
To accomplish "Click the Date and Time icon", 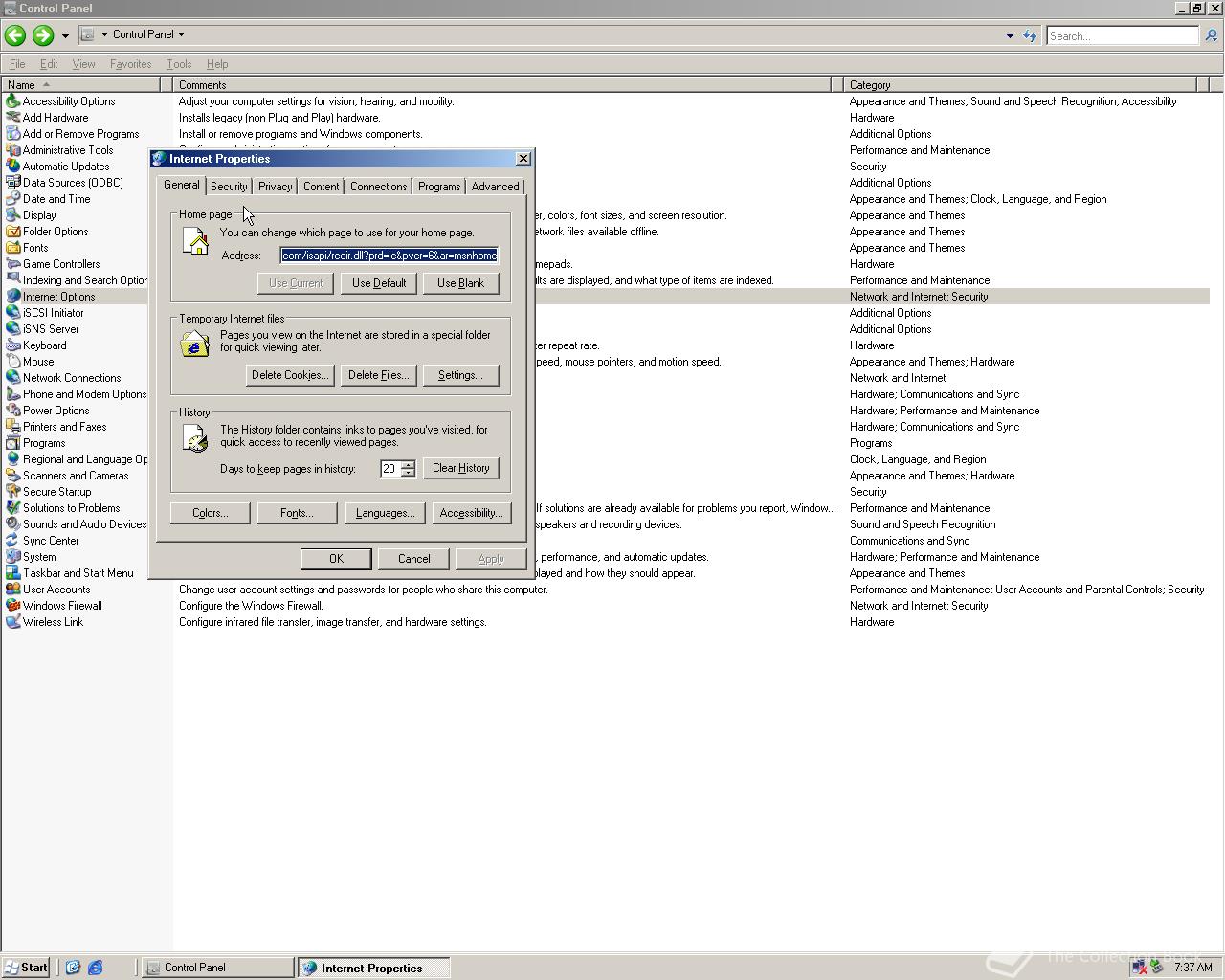I will pos(12,199).
